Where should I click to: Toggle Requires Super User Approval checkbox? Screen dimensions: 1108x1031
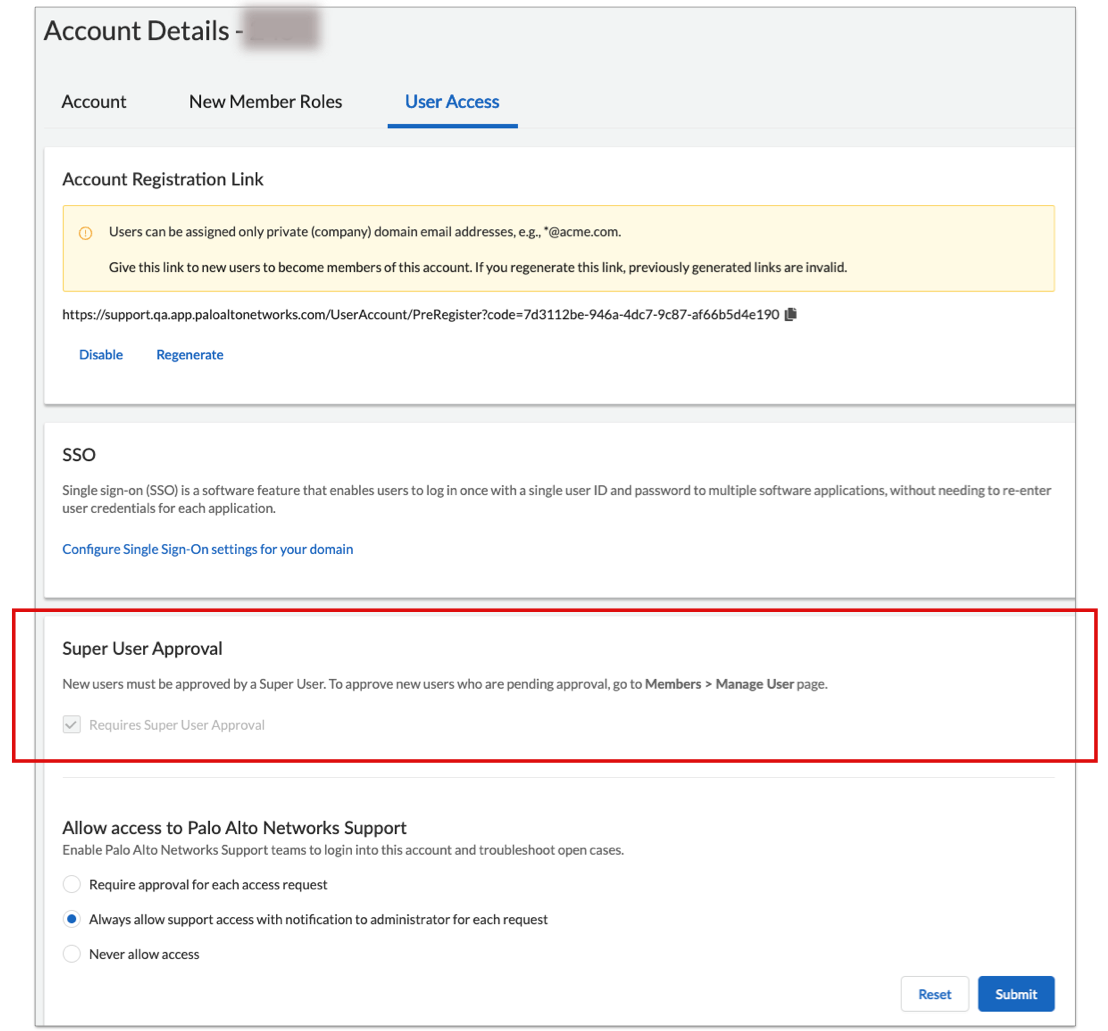[72, 725]
